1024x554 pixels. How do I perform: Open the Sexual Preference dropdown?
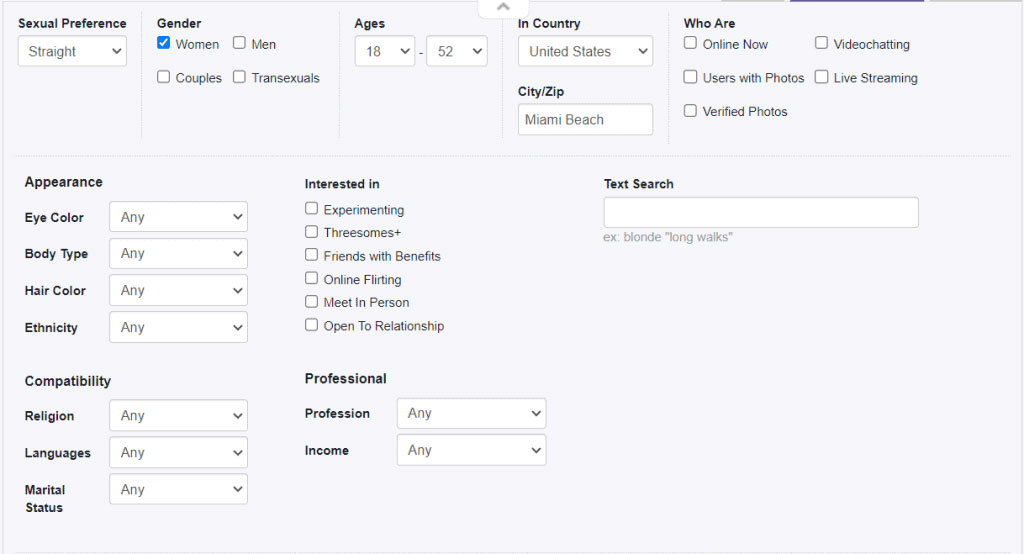72,51
